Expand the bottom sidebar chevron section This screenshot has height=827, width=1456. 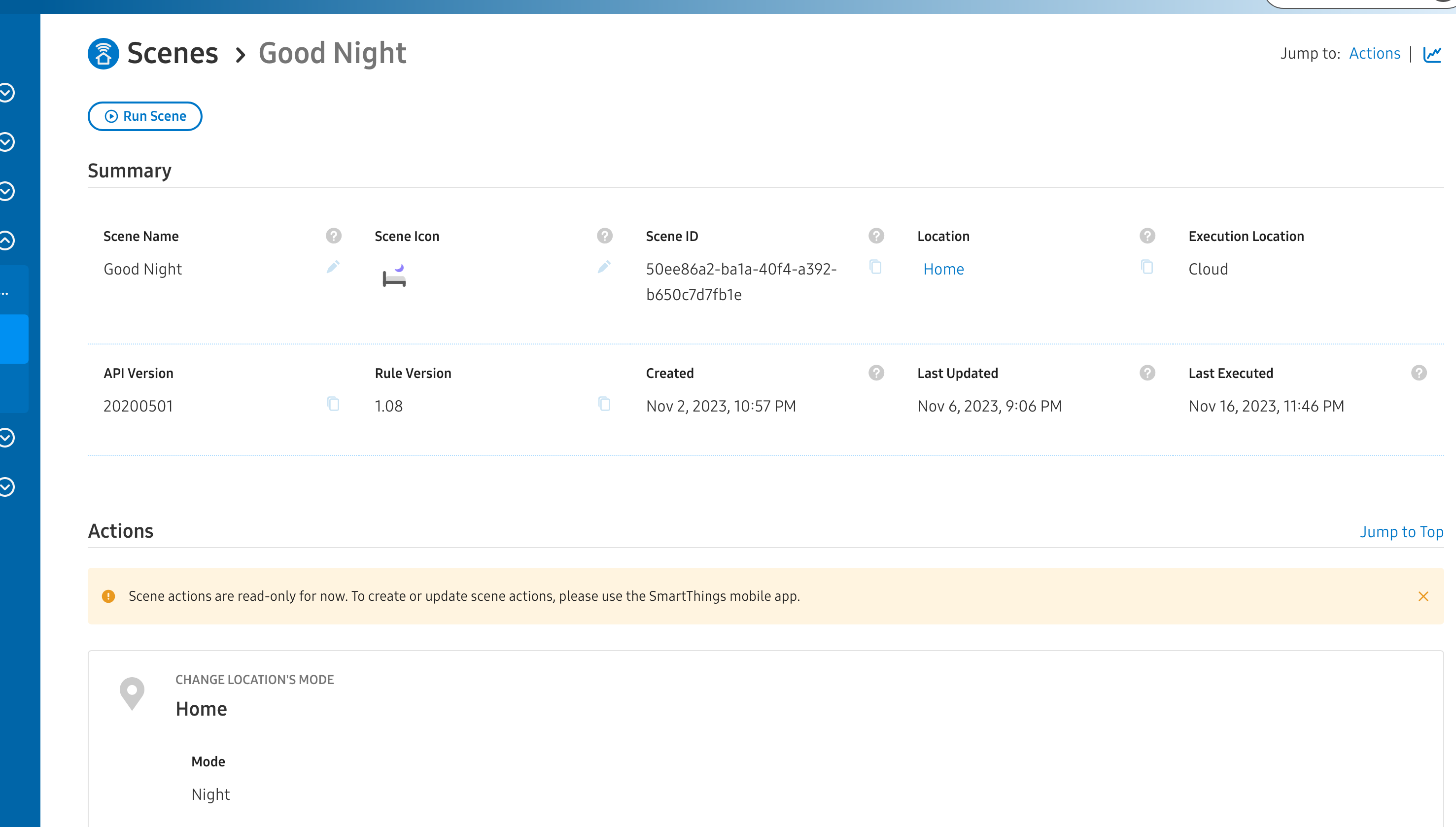(x=7, y=487)
